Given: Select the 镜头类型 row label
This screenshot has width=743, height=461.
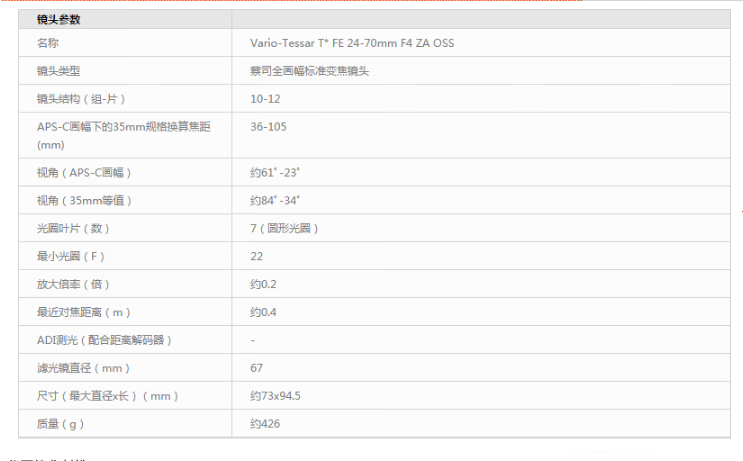Looking at the screenshot, I should pos(58,71).
